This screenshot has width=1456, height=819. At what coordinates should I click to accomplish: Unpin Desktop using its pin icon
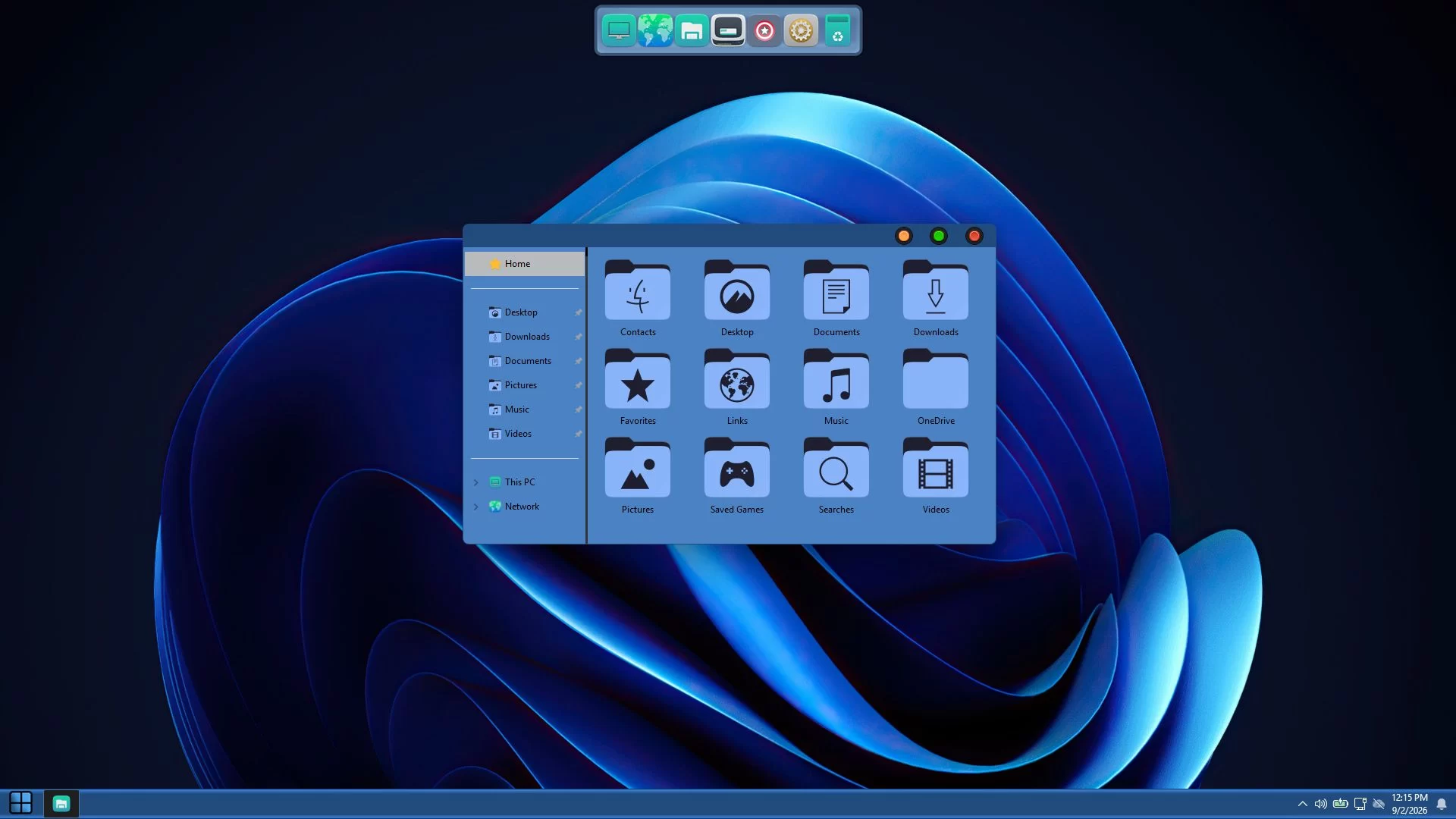[578, 312]
